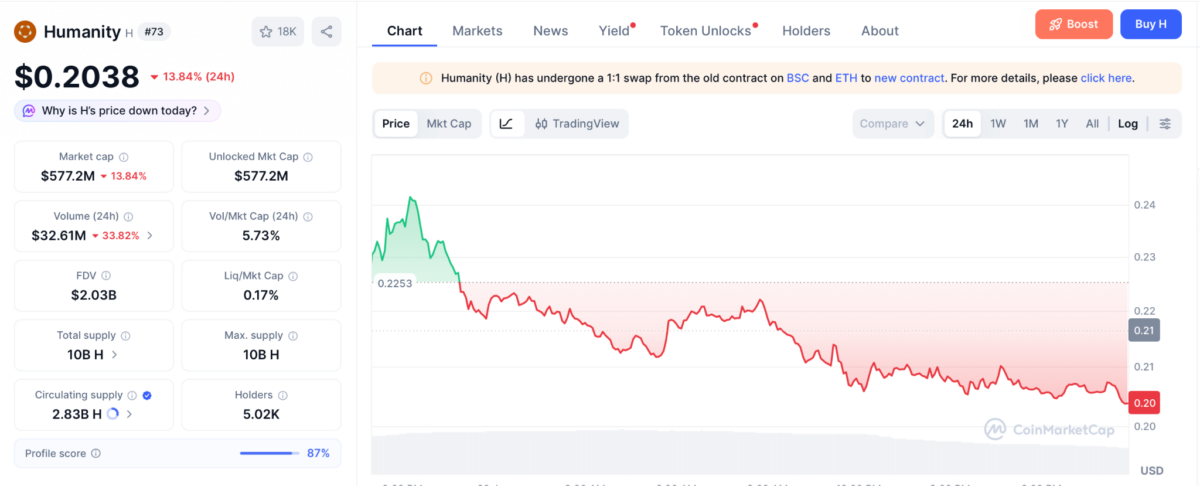Click the $0.2038 price value
This screenshot has height=486, width=1200.
coord(77,76)
